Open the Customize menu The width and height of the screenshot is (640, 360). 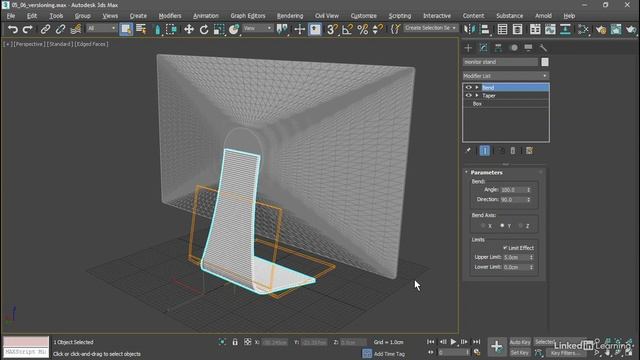(363, 16)
